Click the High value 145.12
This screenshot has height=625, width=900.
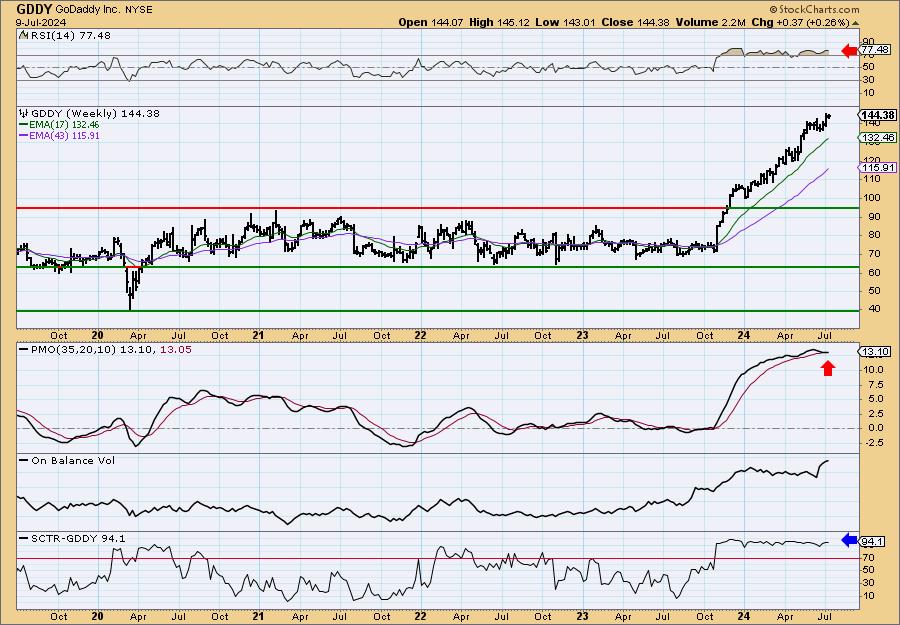512,22
